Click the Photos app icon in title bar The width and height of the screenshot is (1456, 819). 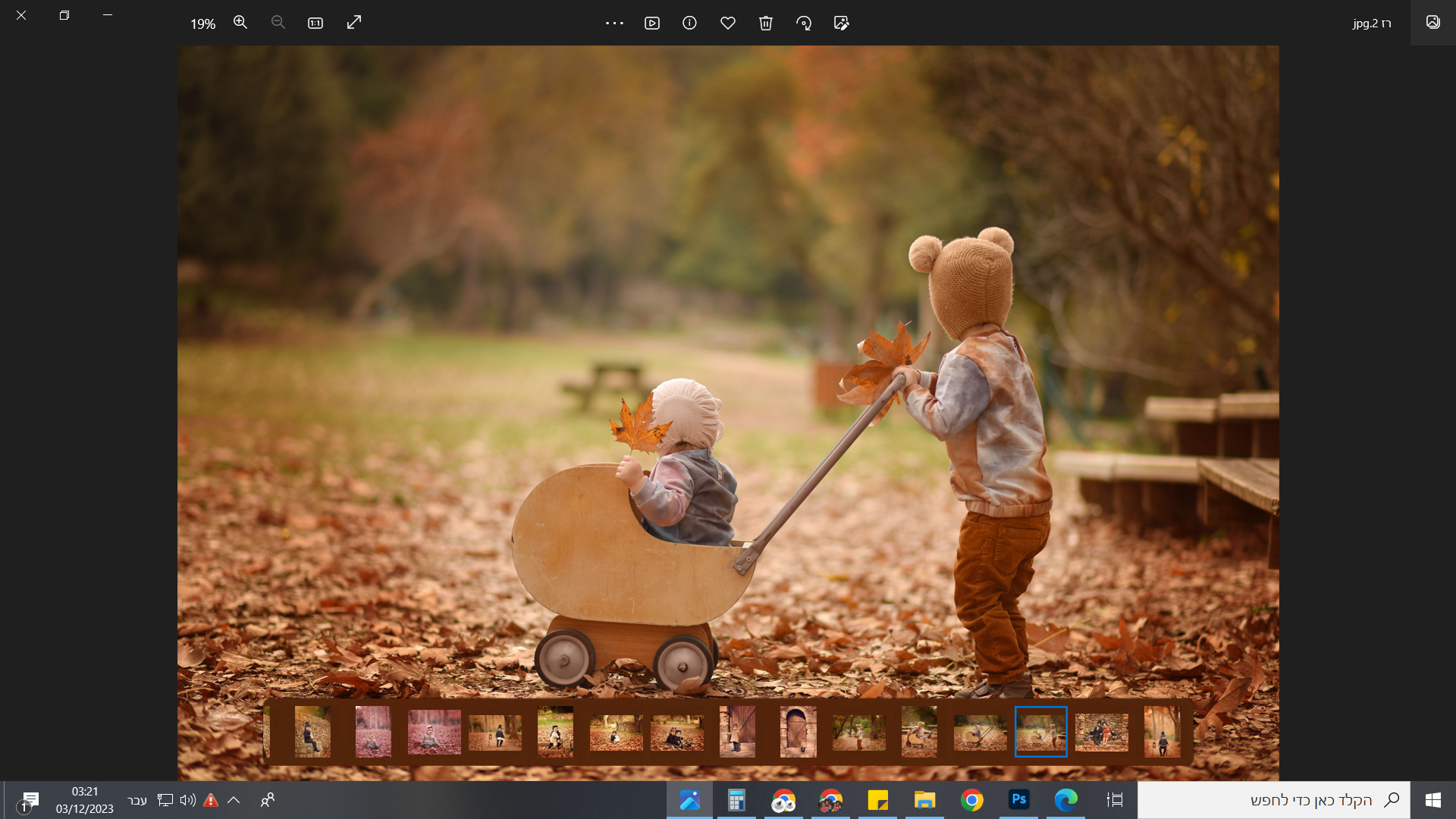pyautogui.click(x=1432, y=22)
